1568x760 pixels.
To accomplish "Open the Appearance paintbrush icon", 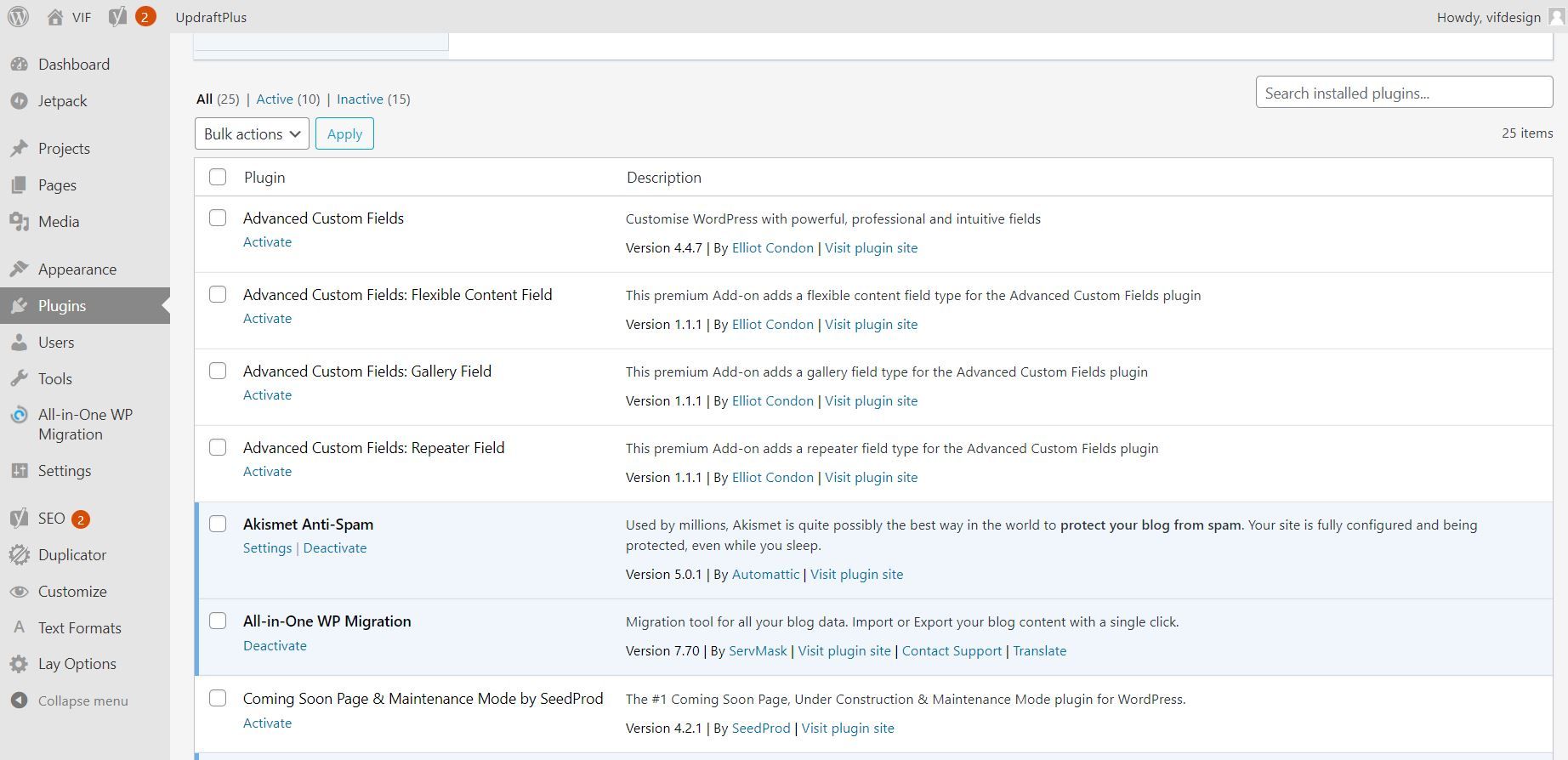I will coord(19,269).
